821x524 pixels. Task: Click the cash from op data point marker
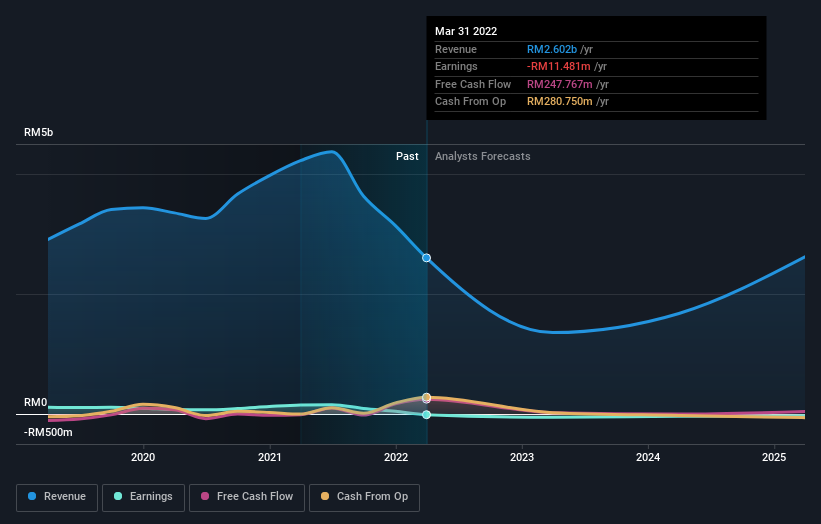(427, 397)
